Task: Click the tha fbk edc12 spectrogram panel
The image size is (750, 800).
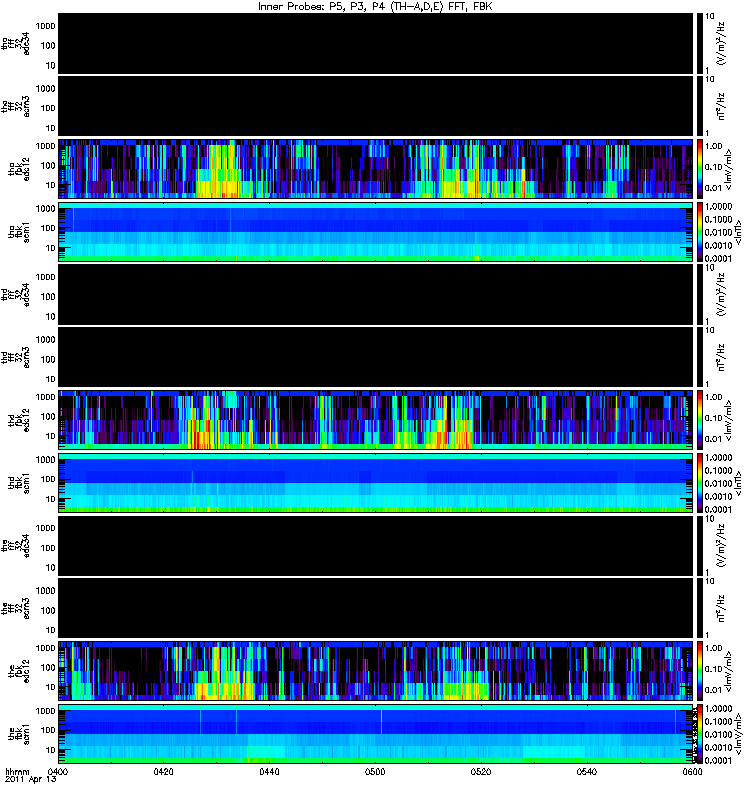Action: click(376, 168)
